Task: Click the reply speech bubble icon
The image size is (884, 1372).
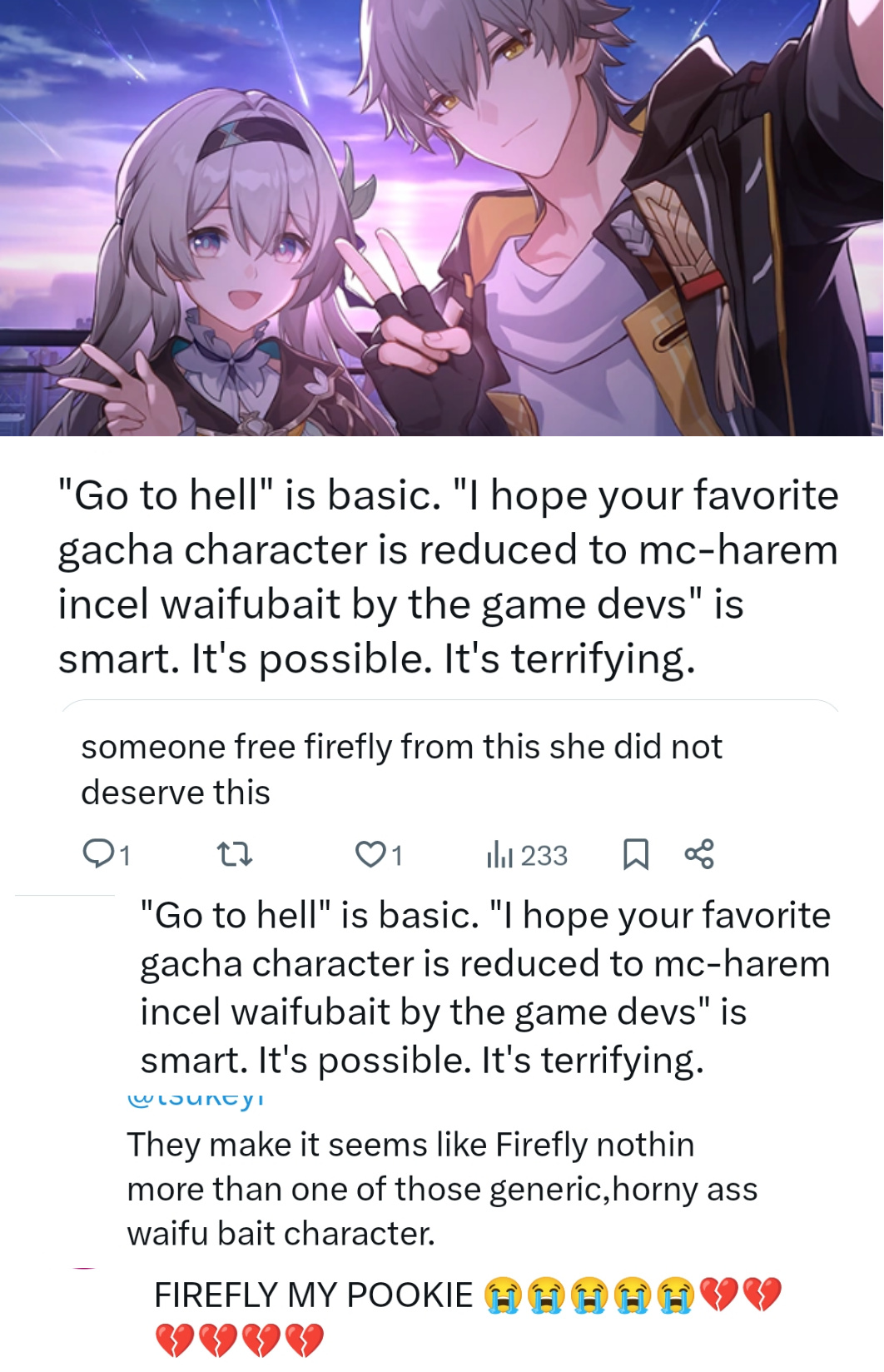Action: tap(98, 854)
